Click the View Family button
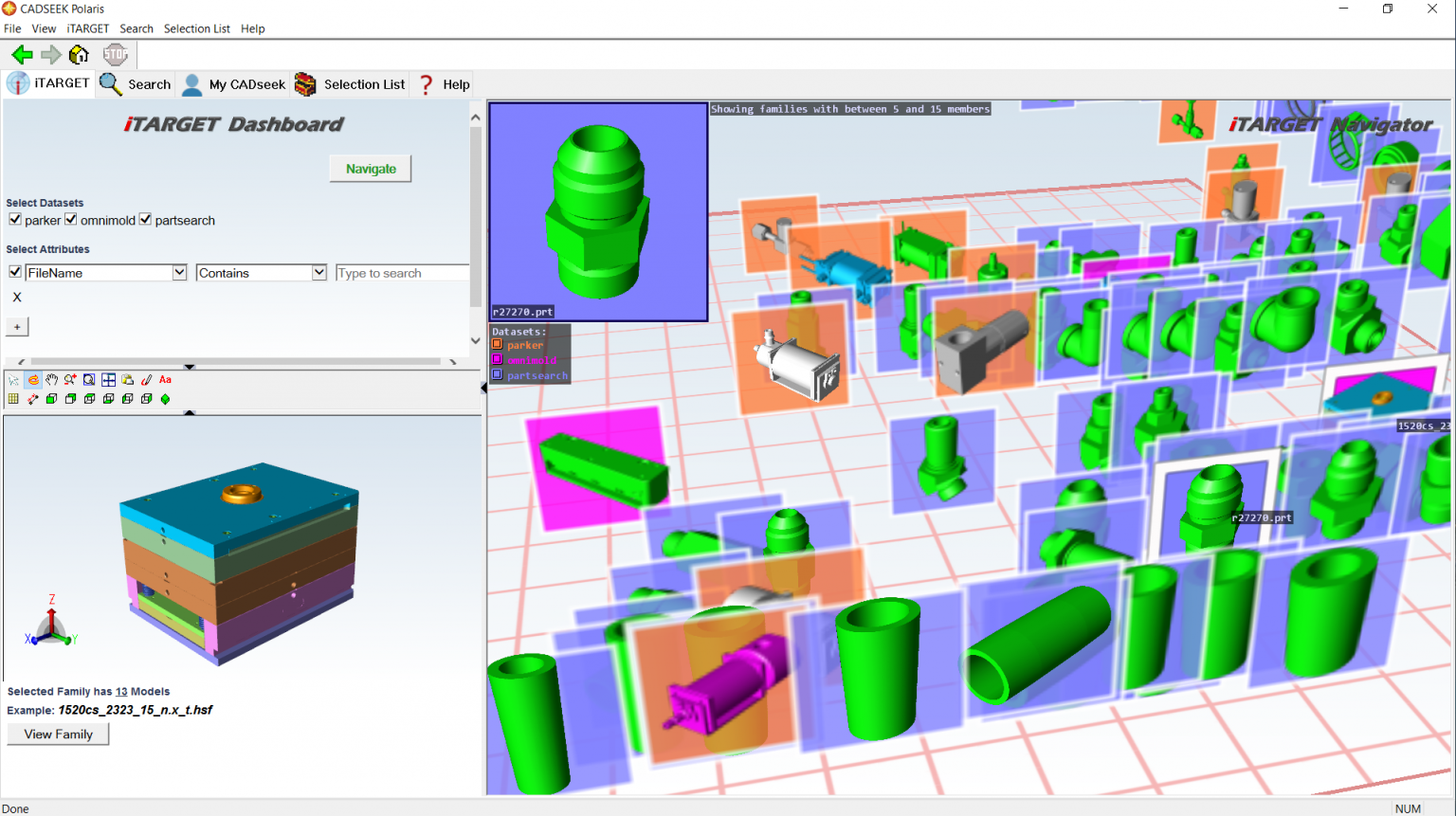The height and width of the screenshot is (816, 1456). (58, 734)
